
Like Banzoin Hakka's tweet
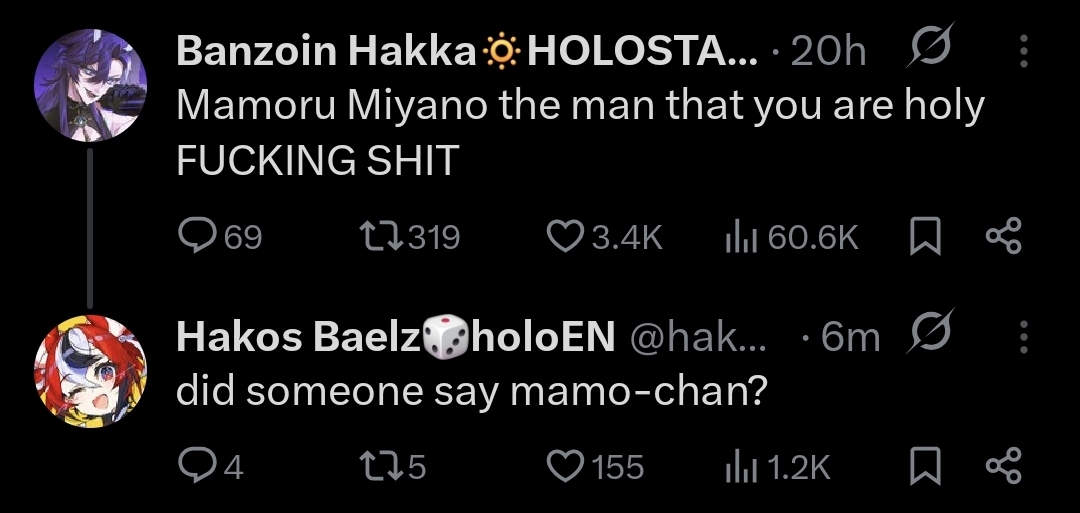coord(565,236)
